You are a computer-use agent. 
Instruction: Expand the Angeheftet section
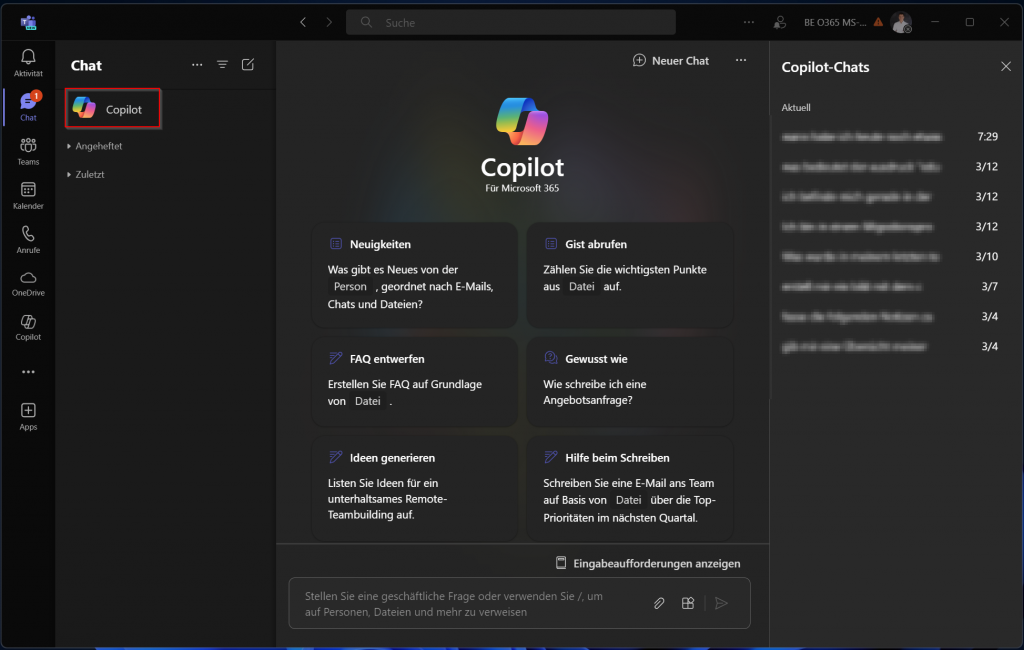tap(98, 146)
